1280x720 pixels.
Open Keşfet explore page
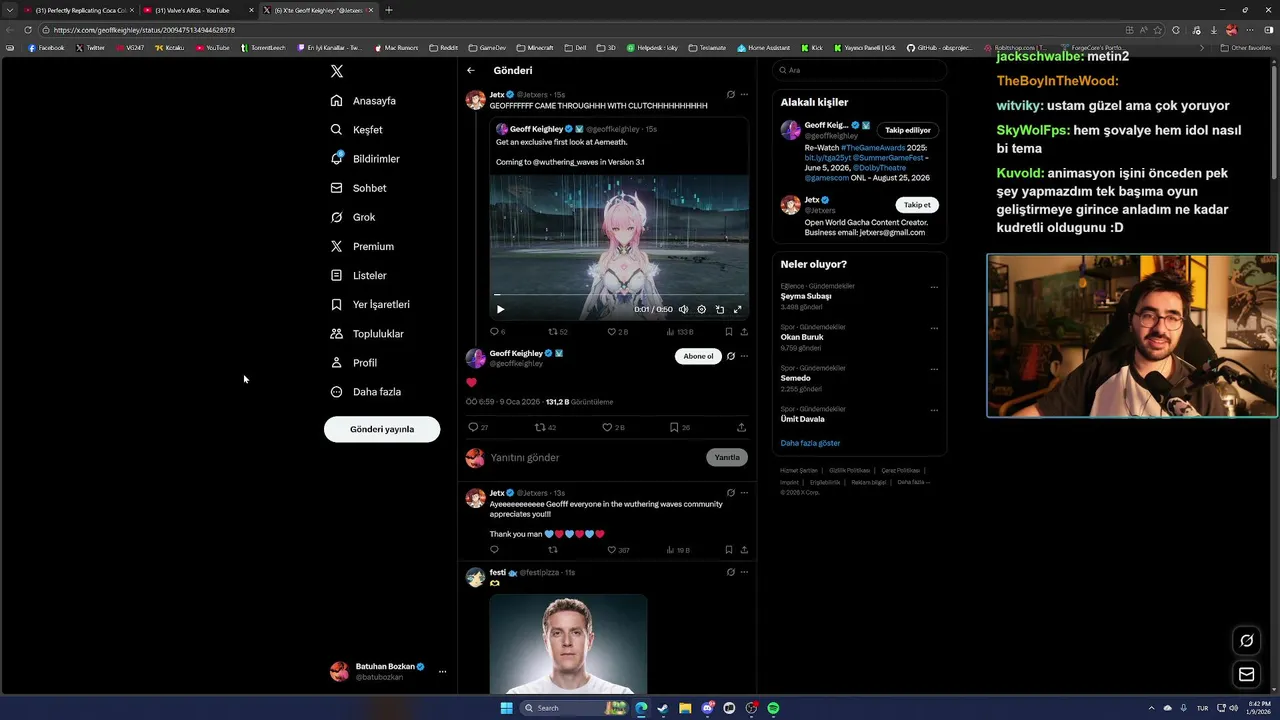(357, 130)
